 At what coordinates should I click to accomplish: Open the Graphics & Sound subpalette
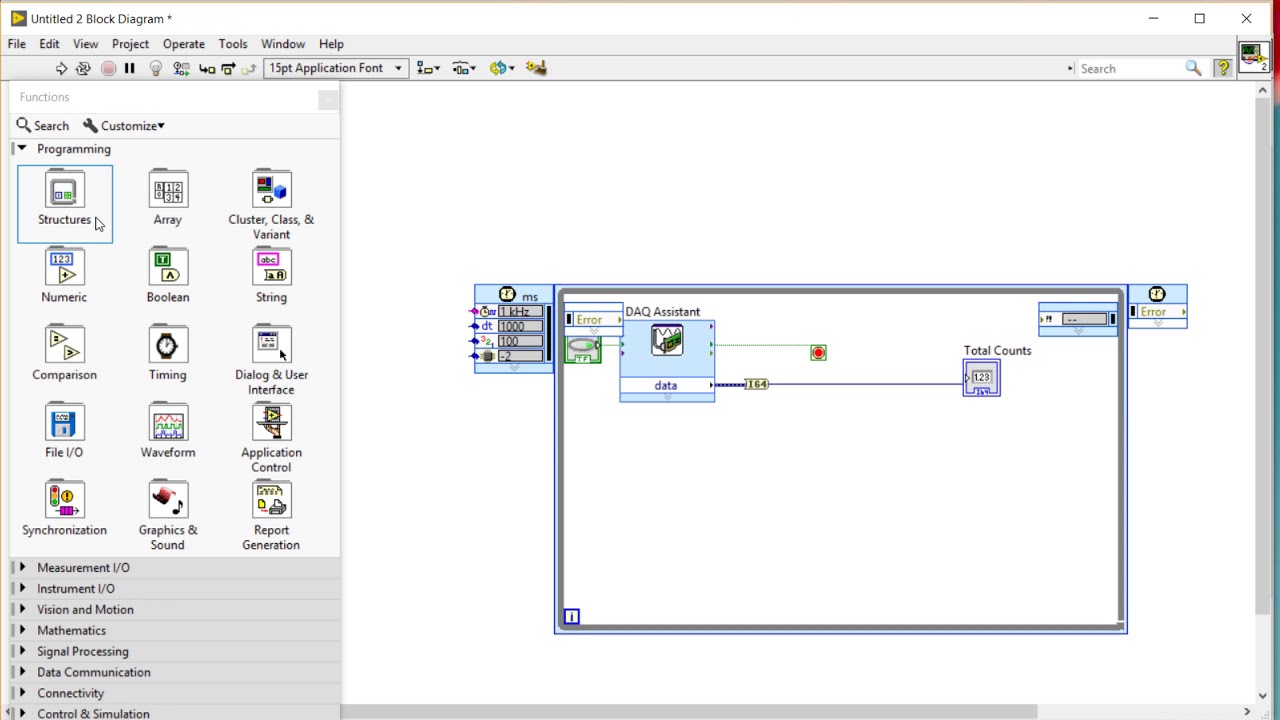click(x=168, y=516)
